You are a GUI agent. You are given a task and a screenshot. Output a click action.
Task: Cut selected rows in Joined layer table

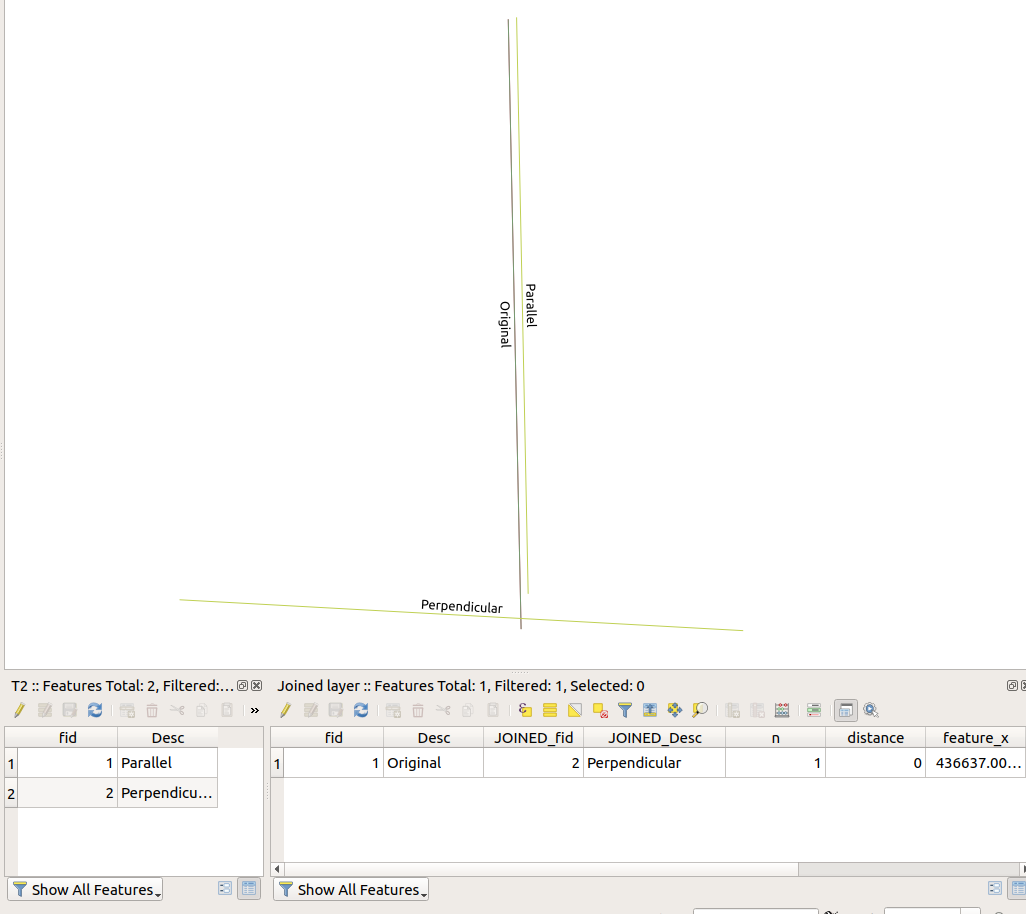(x=443, y=710)
